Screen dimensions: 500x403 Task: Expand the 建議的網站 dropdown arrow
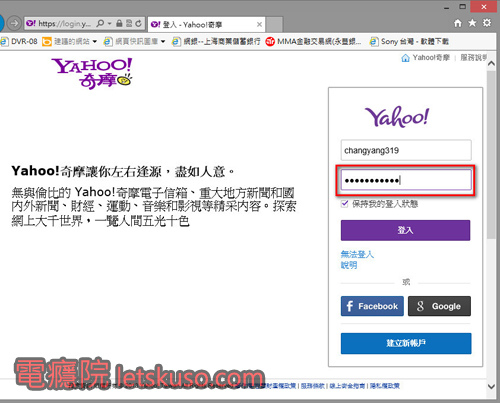[x=95, y=42]
